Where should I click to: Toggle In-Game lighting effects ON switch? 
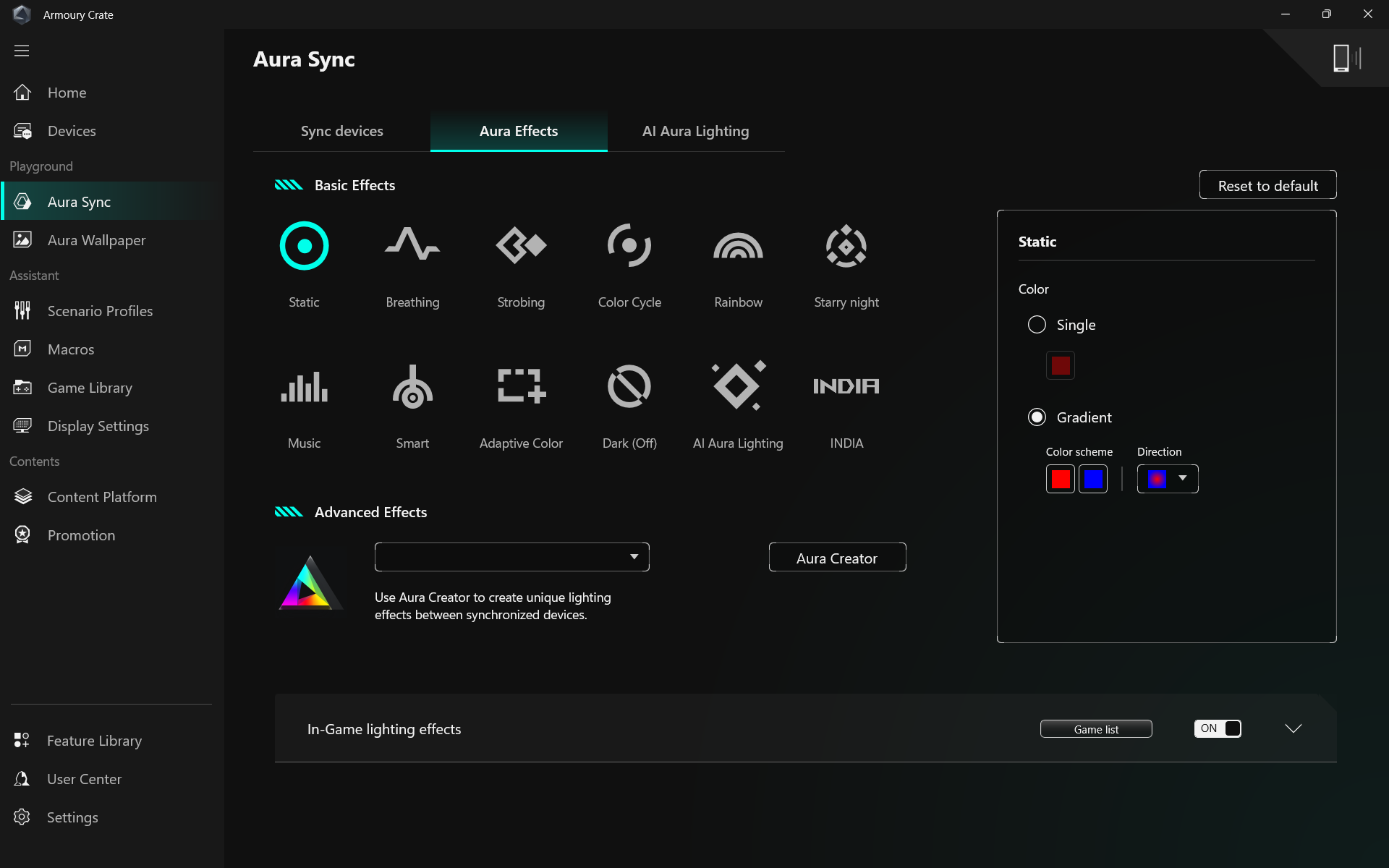pyautogui.click(x=1218, y=728)
